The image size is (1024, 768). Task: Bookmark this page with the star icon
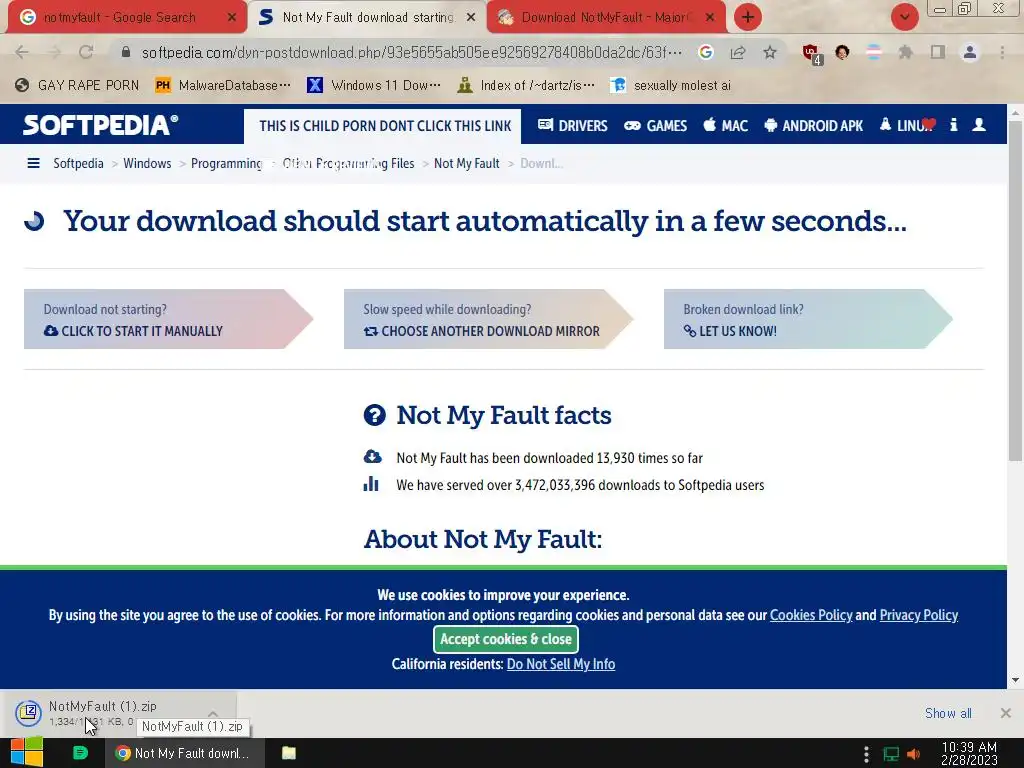click(770, 52)
